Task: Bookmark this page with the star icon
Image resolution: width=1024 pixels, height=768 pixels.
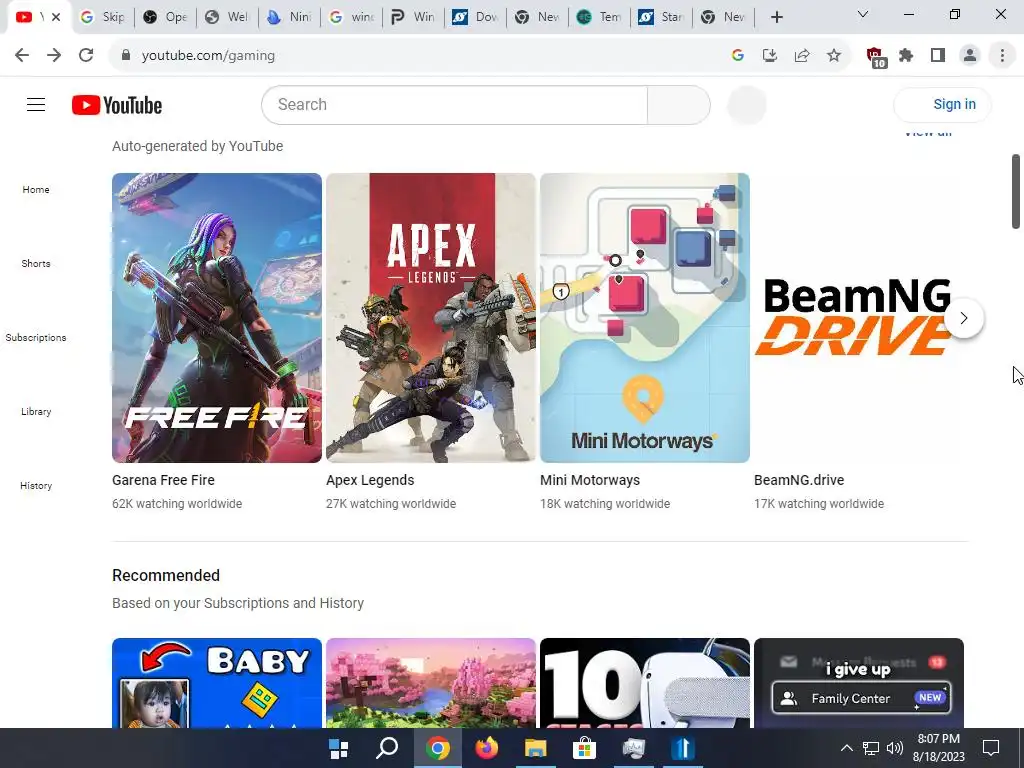Action: (x=834, y=56)
